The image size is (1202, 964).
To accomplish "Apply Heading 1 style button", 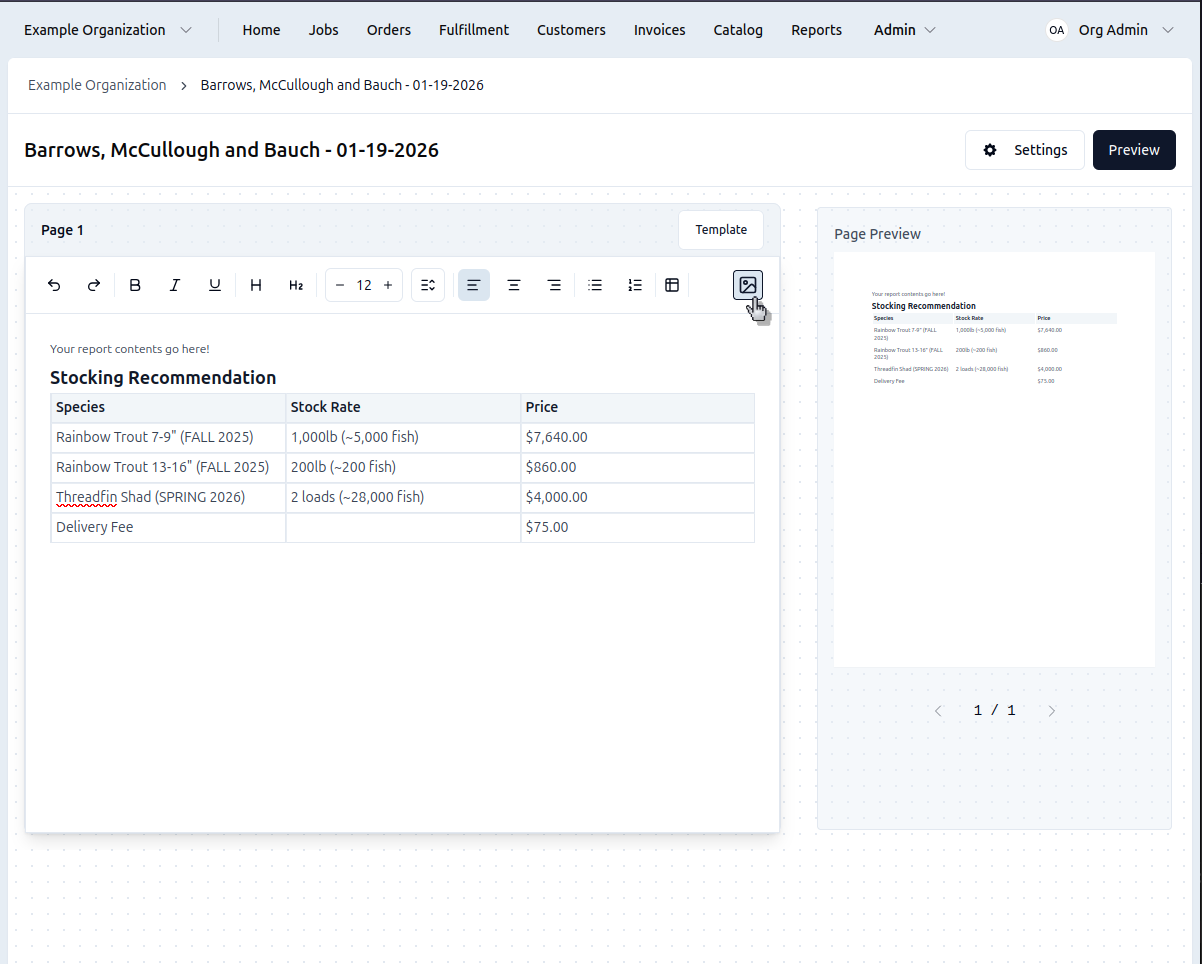I will 256,285.
